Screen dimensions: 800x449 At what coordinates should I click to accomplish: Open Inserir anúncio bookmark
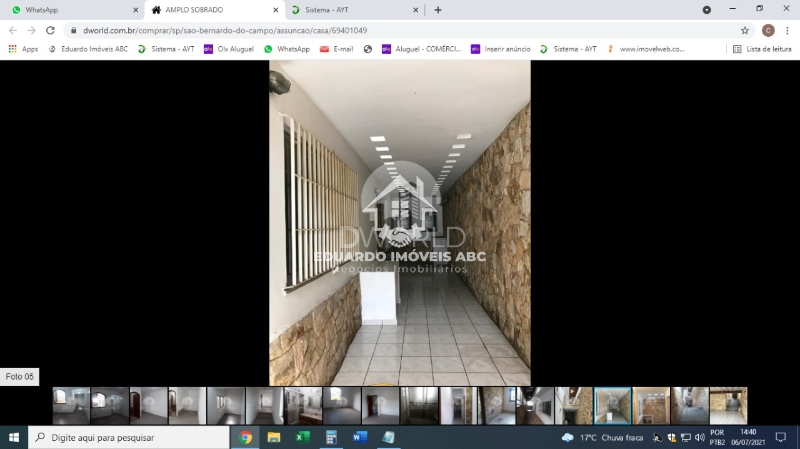pyautogui.click(x=501, y=49)
